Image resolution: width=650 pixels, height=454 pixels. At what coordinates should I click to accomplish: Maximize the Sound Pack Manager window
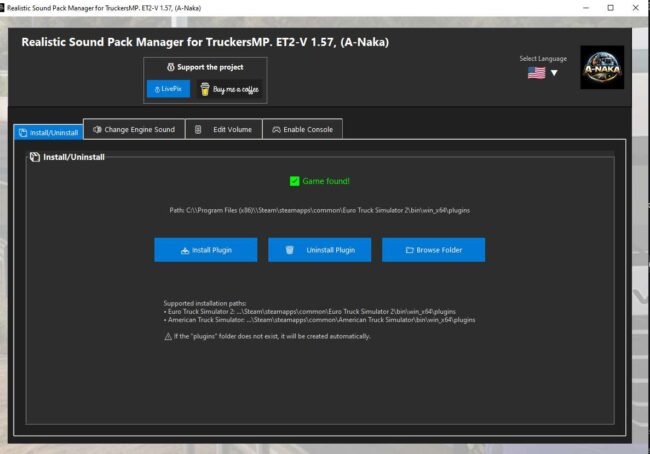tap(611, 8)
